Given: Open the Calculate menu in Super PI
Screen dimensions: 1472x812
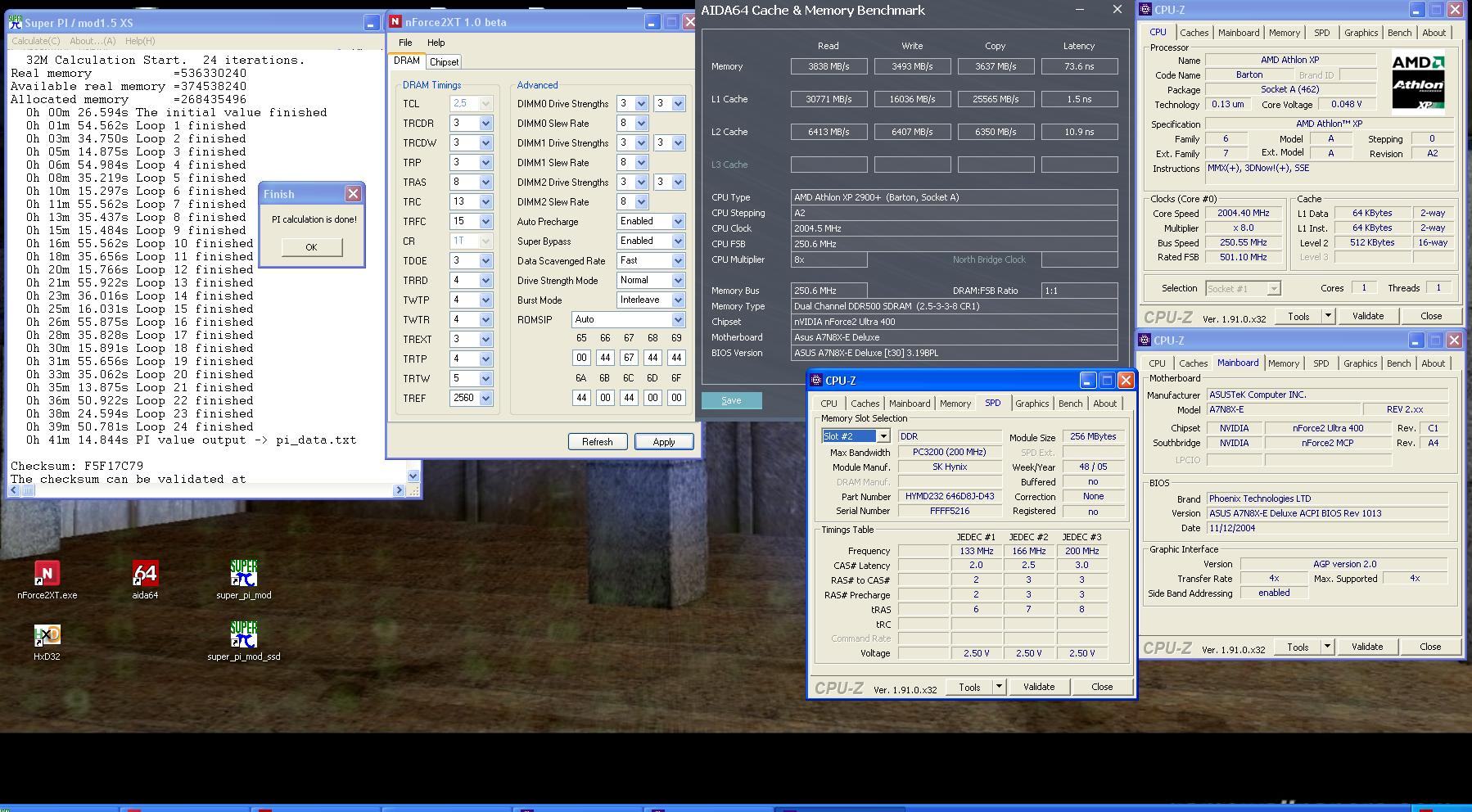Looking at the screenshot, I should (35, 41).
